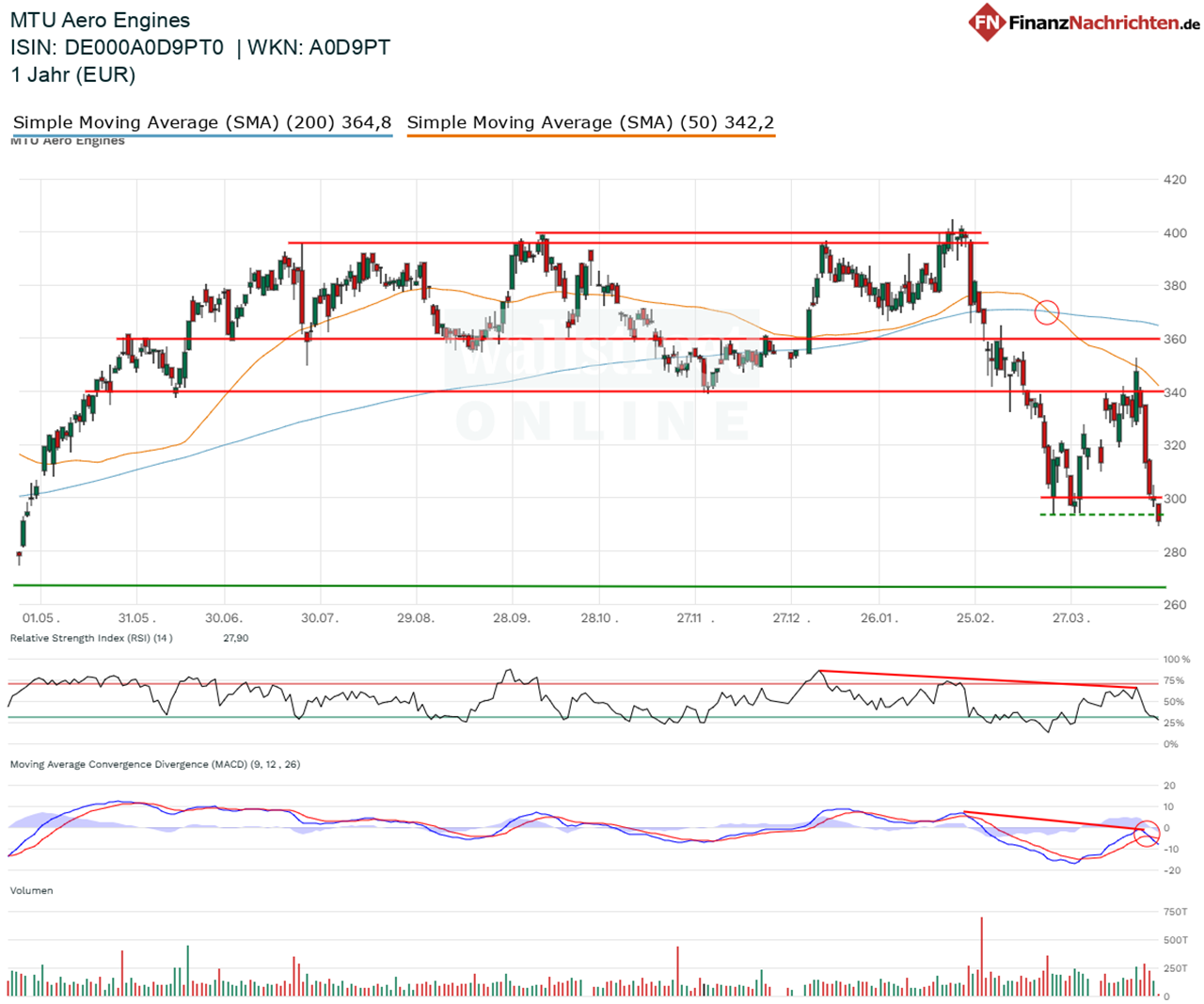Viewport: 1204px width, 1004px height.
Task: Select the SMA (50) 342,2 legend entry
Action: click(x=591, y=122)
